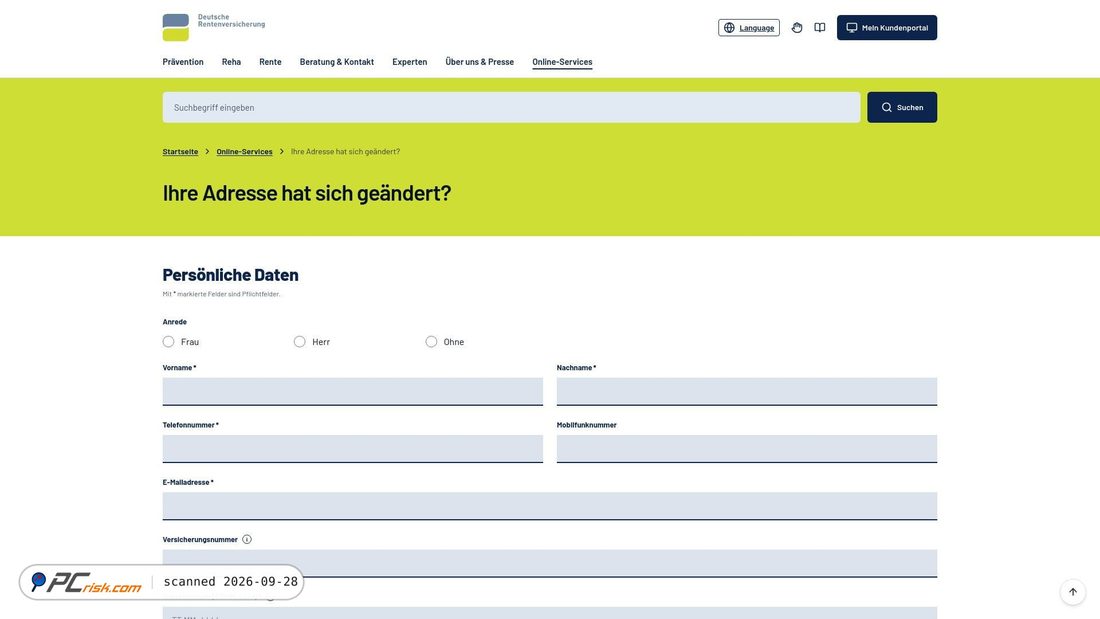The image size is (1100, 619).
Task: Click into the Nachname field
Action: 747,392
